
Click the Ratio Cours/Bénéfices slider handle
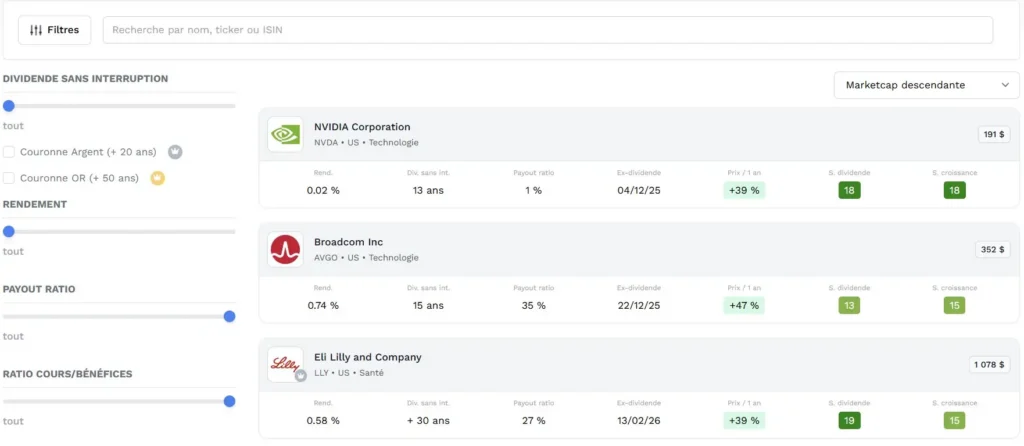click(x=229, y=401)
